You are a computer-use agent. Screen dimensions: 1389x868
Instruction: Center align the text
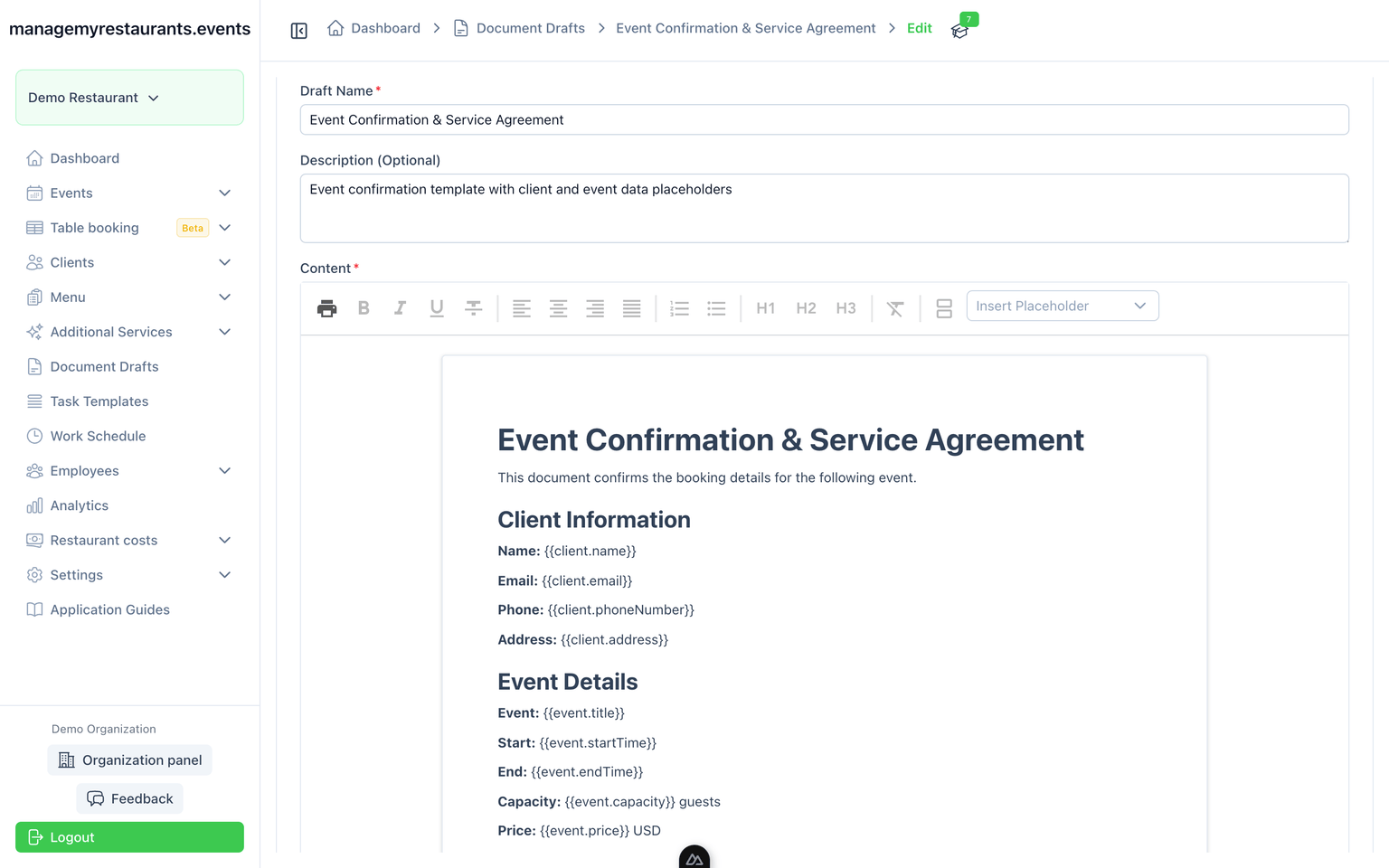coord(559,308)
